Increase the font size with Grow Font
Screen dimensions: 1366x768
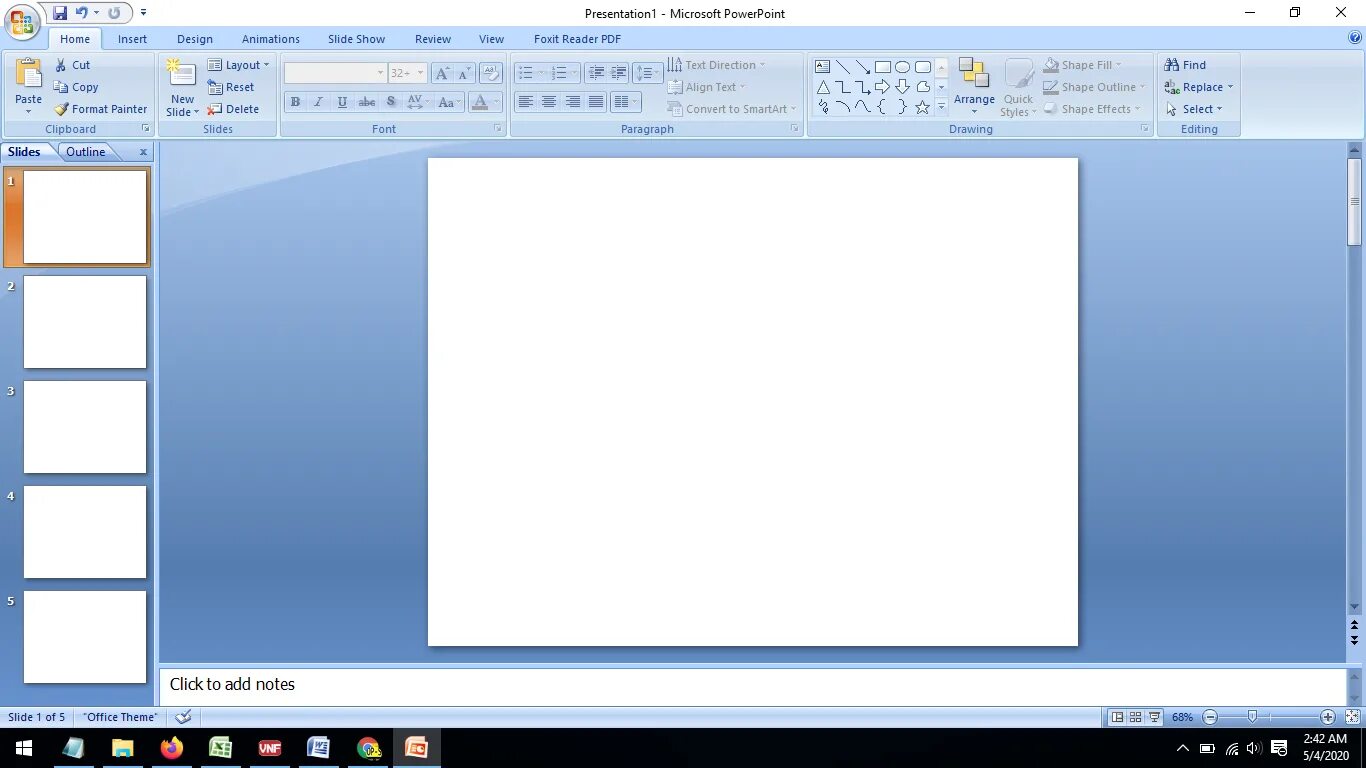pyautogui.click(x=442, y=73)
